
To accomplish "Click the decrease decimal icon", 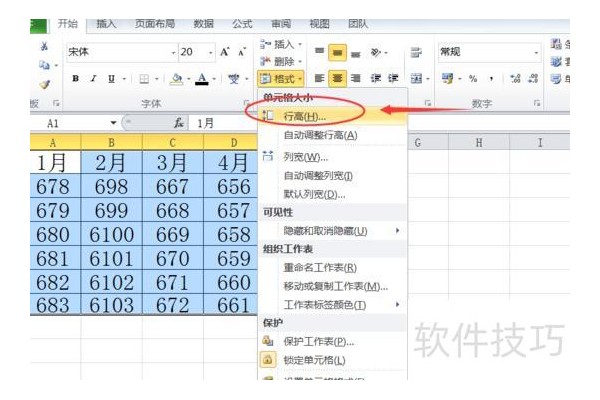I will tap(533, 79).
